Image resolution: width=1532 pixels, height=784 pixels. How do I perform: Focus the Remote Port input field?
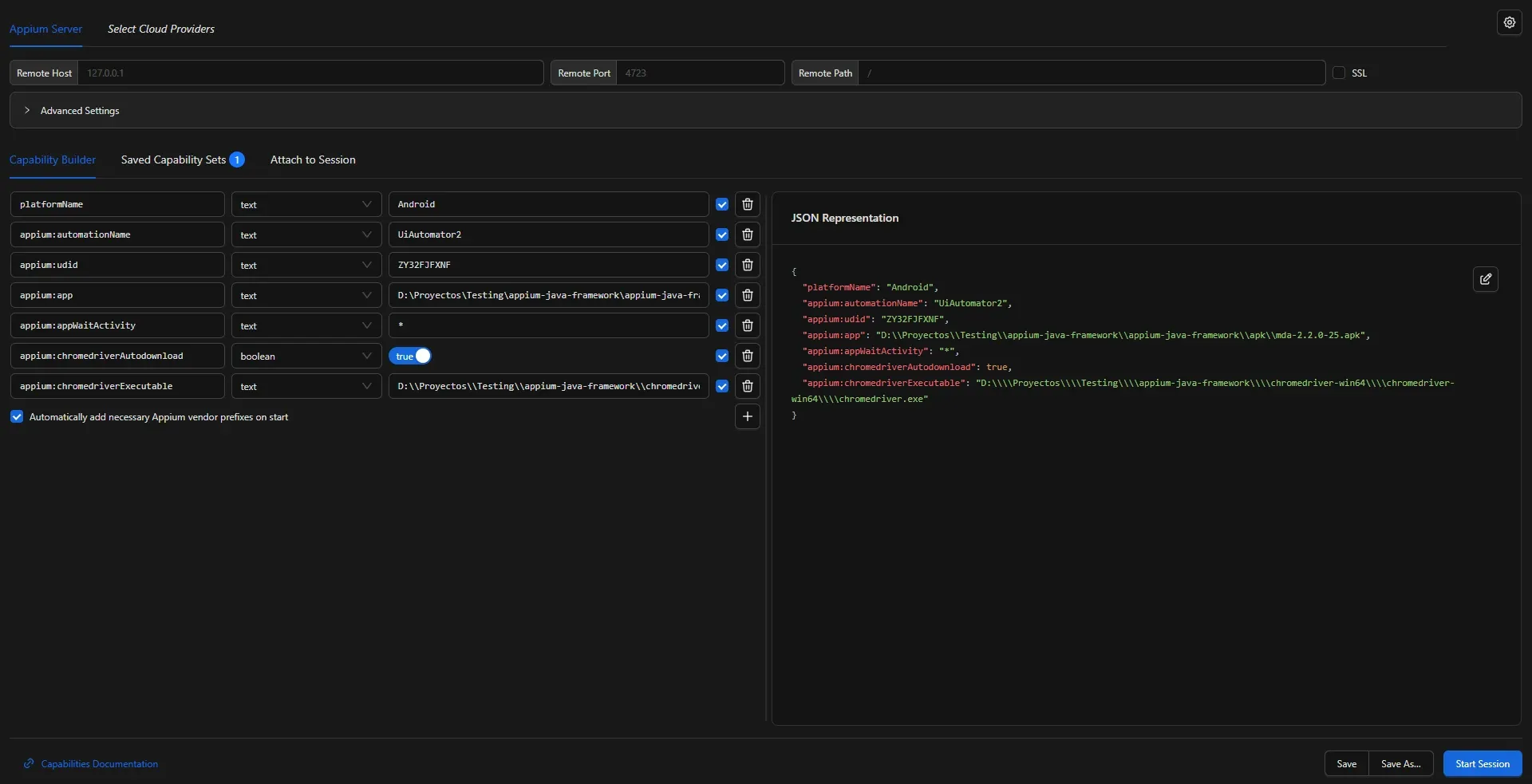701,73
